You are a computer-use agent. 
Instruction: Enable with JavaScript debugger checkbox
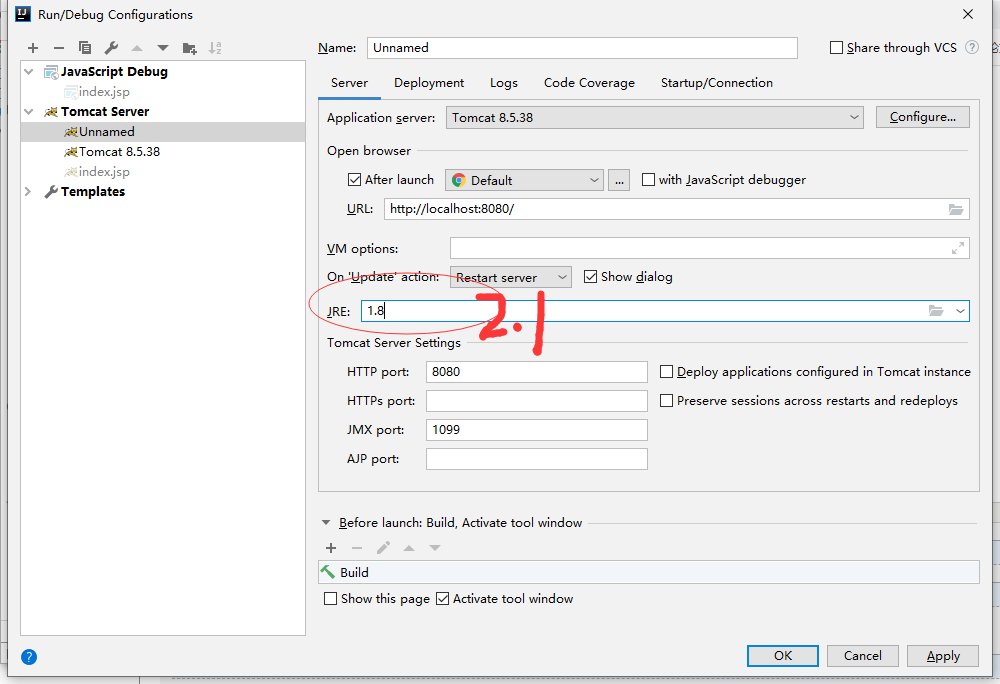[648, 180]
